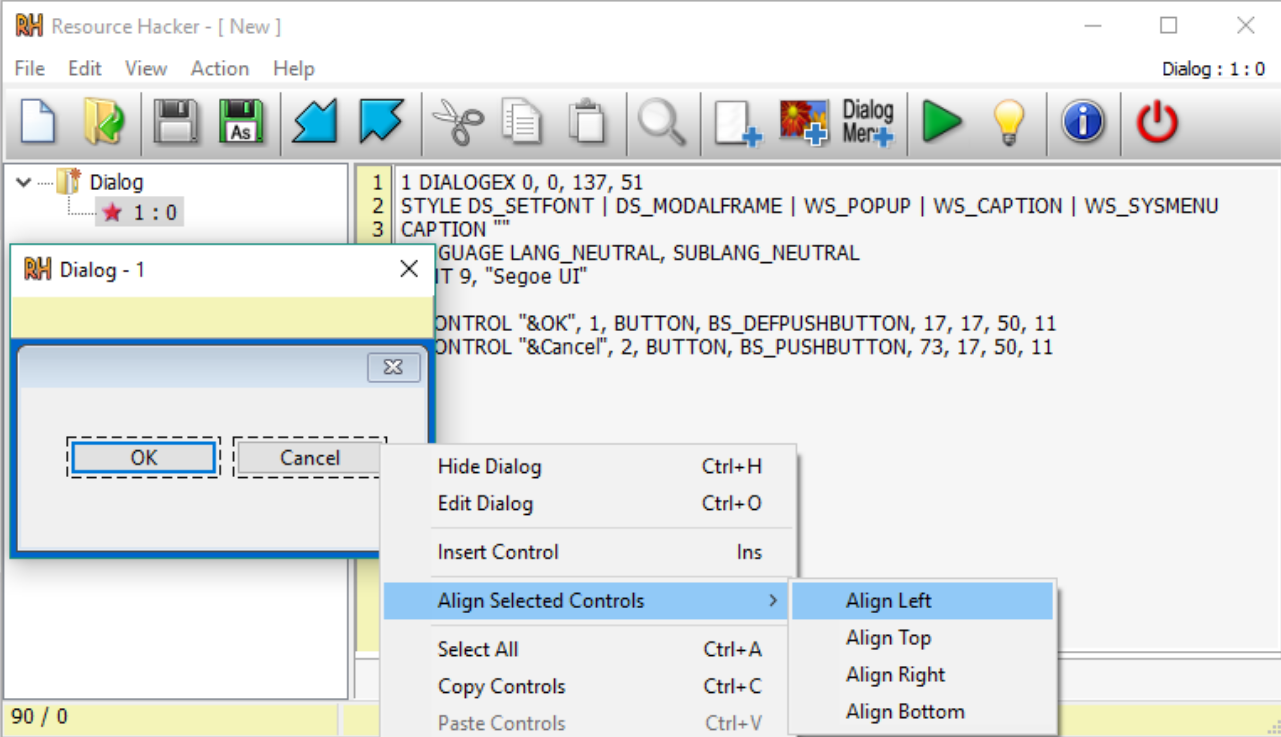Click the blue Info toolbar icon

tap(1083, 122)
